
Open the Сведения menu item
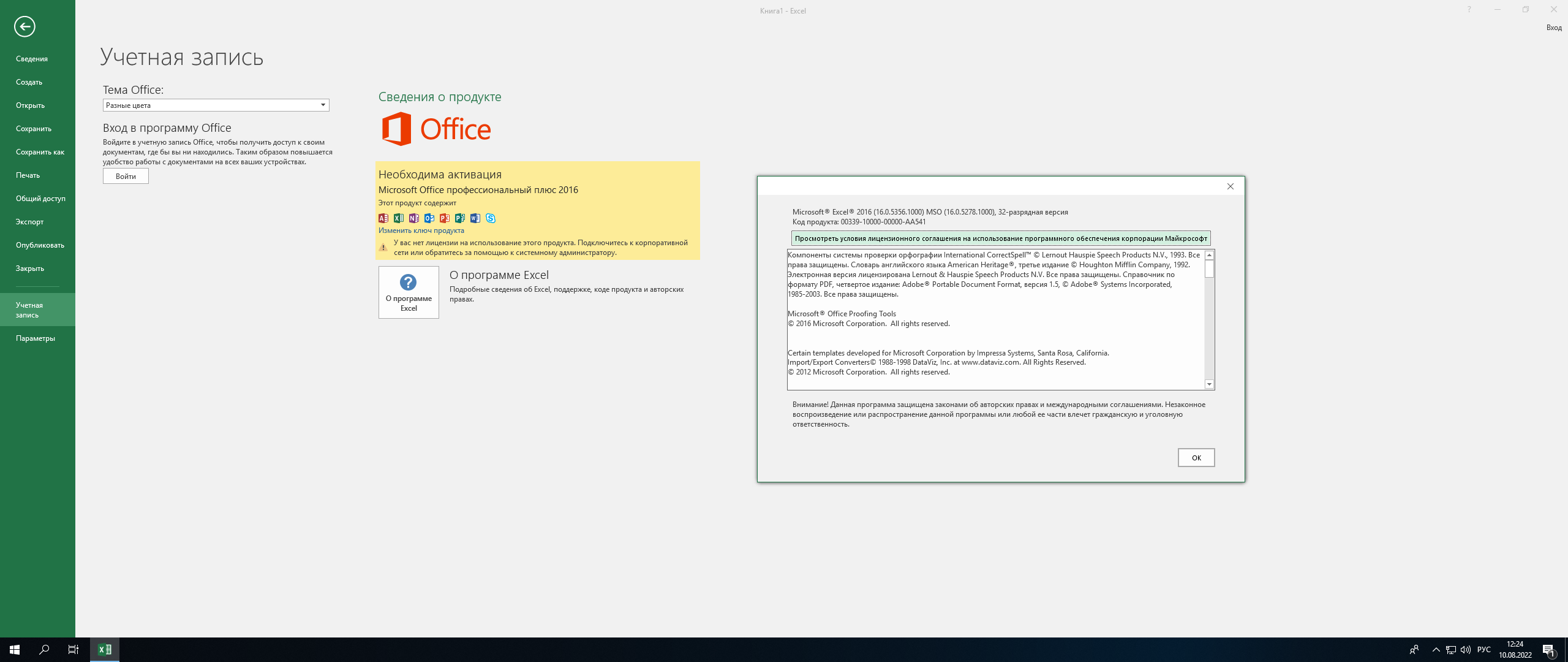[37, 59]
